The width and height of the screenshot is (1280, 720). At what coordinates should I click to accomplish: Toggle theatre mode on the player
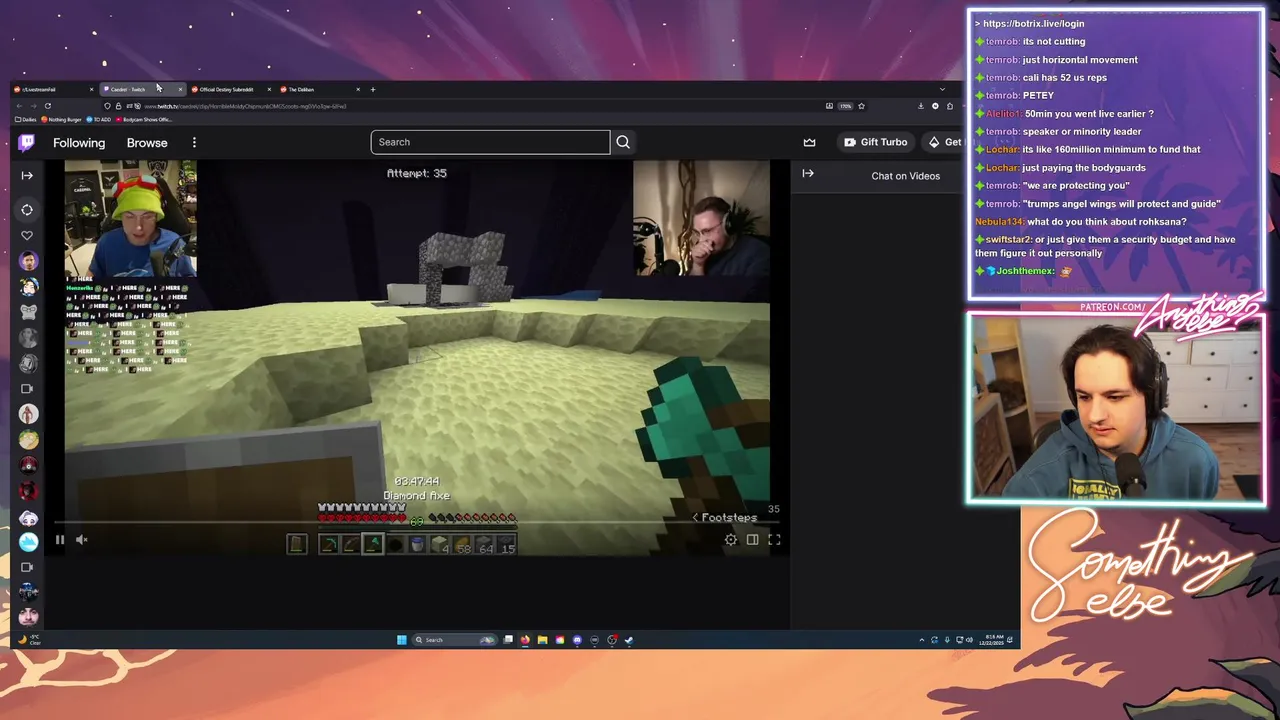pos(752,540)
